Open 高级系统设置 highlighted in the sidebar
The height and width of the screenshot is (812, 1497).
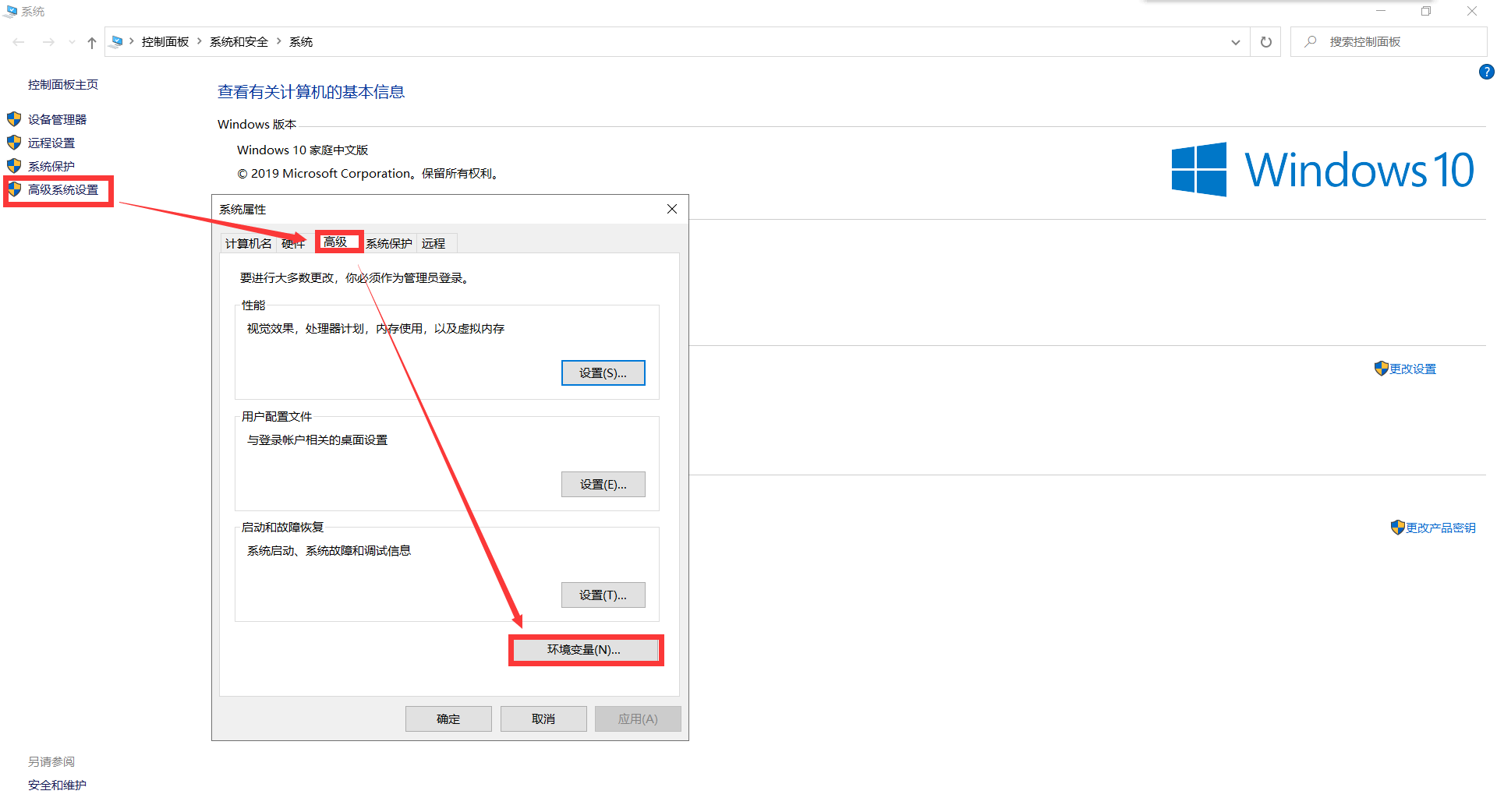62,189
